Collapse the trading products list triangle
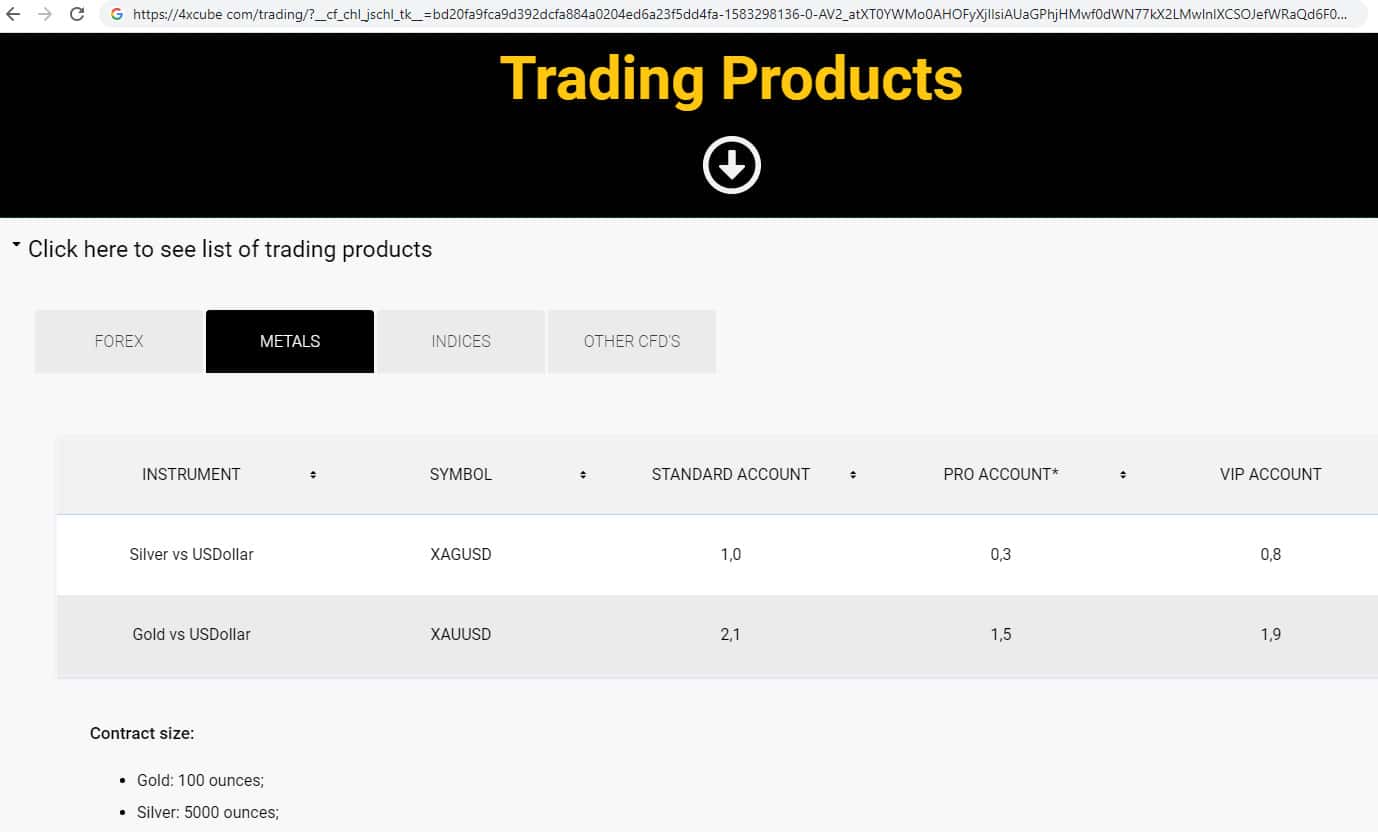Viewport: 1378px width, 832px height. coord(16,245)
